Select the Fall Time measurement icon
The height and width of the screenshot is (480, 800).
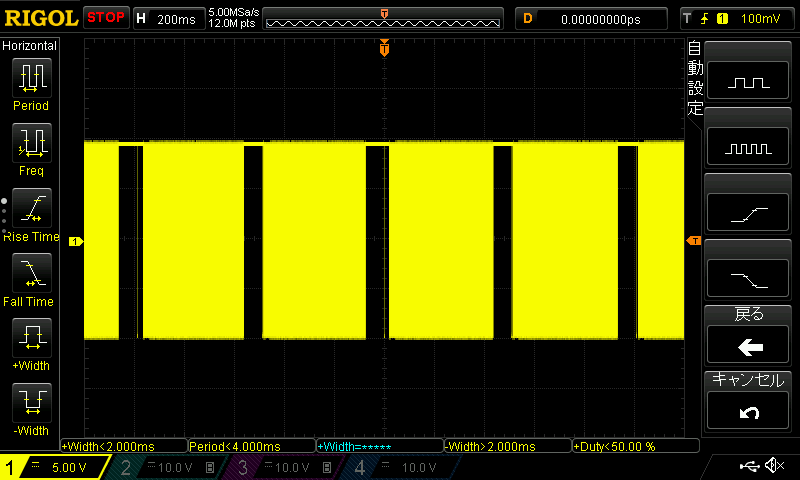[32, 273]
